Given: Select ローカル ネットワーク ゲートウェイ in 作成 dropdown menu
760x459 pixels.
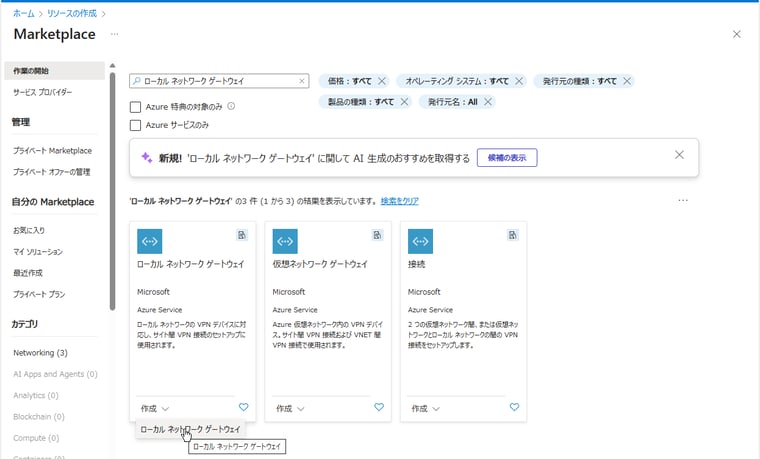Looking at the screenshot, I should (x=190, y=429).
